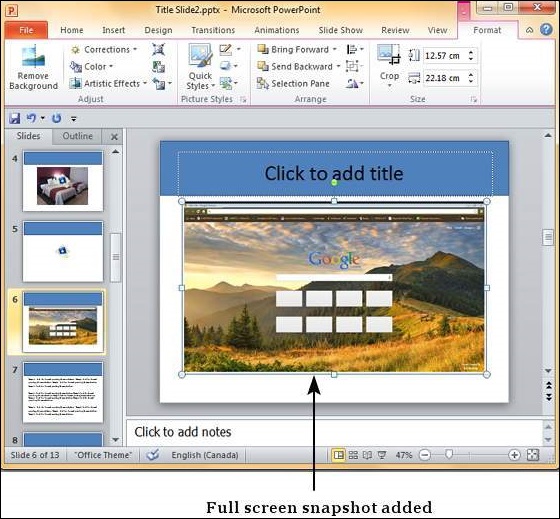The width and height of the screenshot is (560, 519).
Task: Click the shape height field 12.57 cm
Action: point(444,56)
